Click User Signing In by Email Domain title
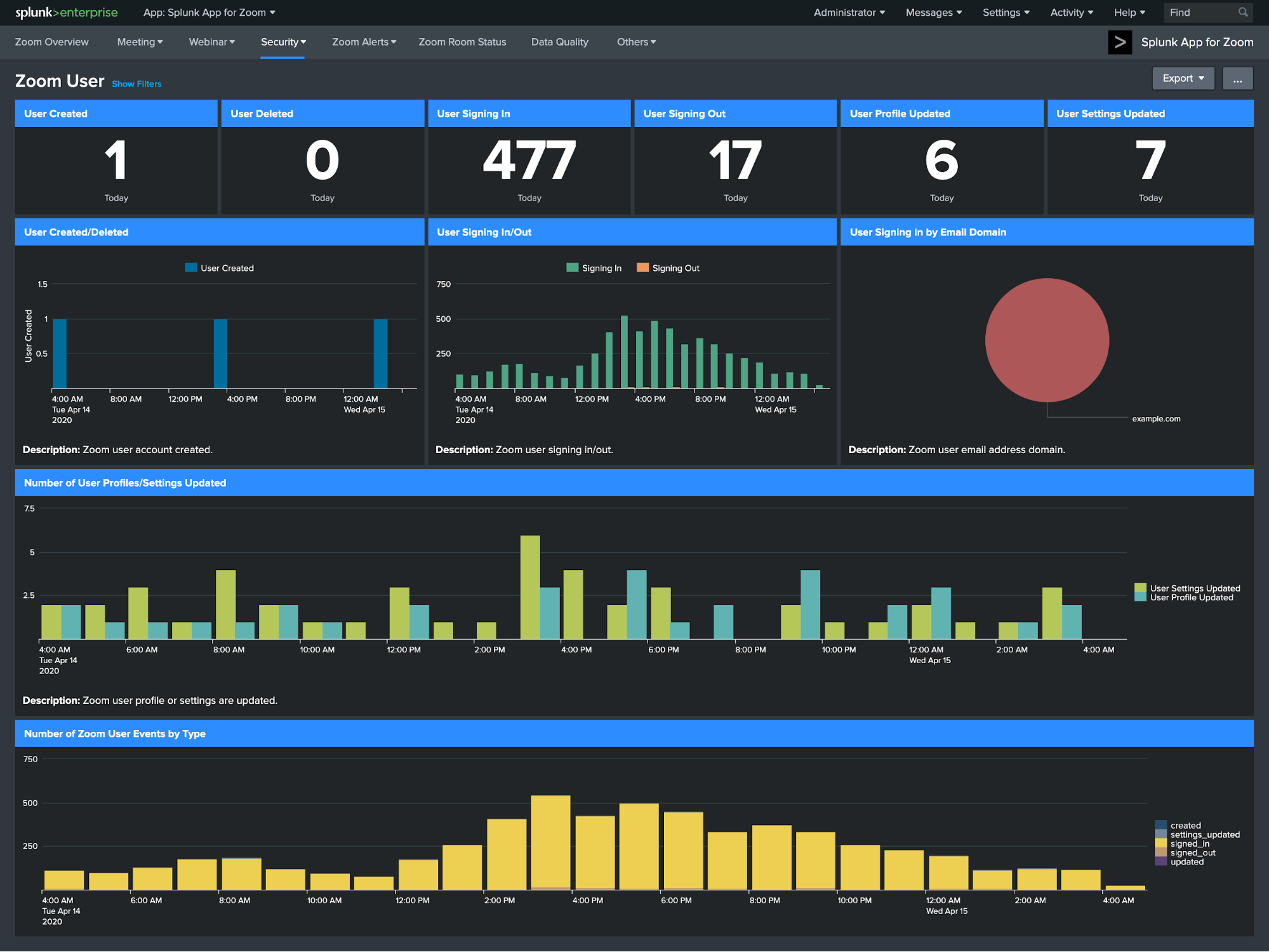This screenshot has height=952, width=1269. (927, 232)
